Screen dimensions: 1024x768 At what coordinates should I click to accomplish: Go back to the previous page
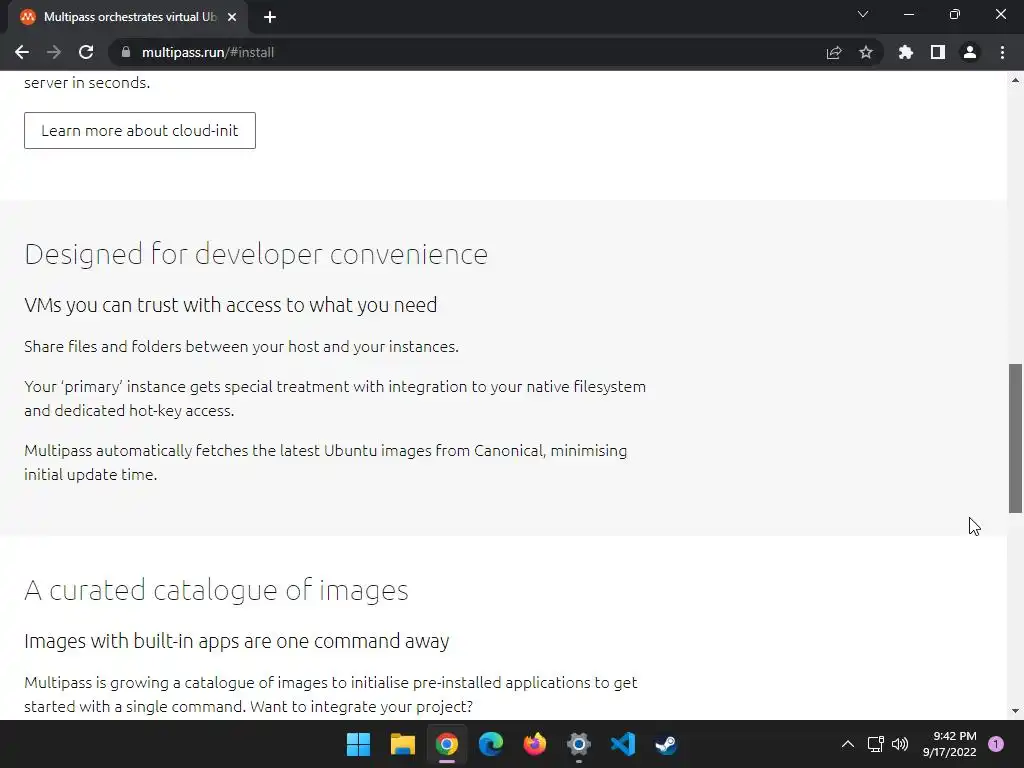tap(22, 52)
